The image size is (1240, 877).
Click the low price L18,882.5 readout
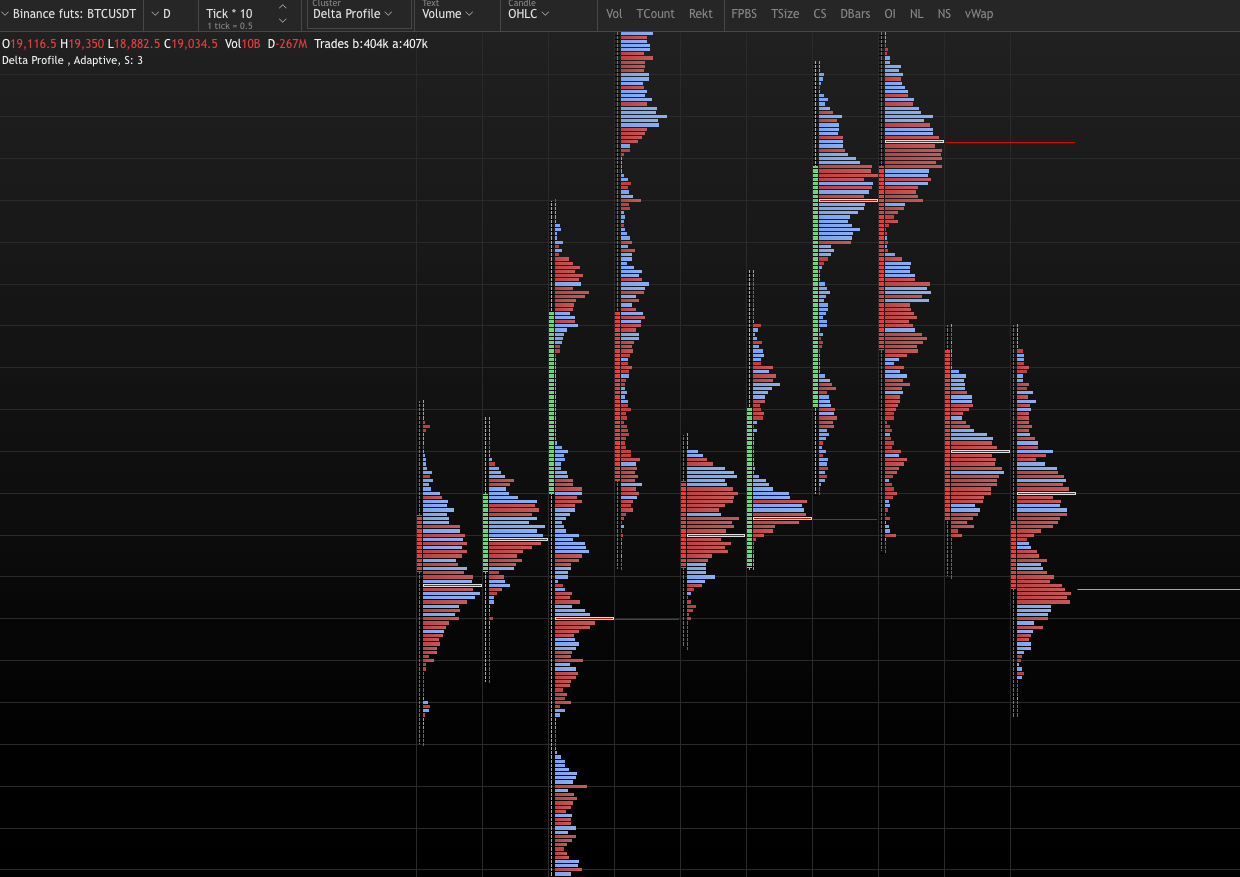tap(134, 44)
